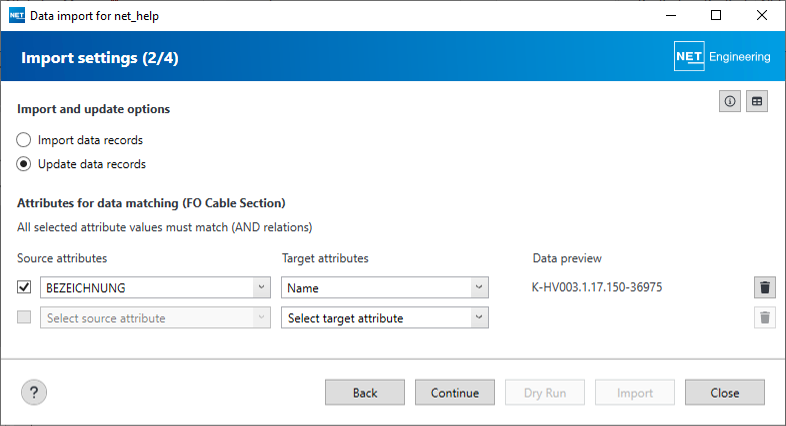The image size is (786, 426).
Task: Click the NET Engineering logo in header
Action: (723, 57)
